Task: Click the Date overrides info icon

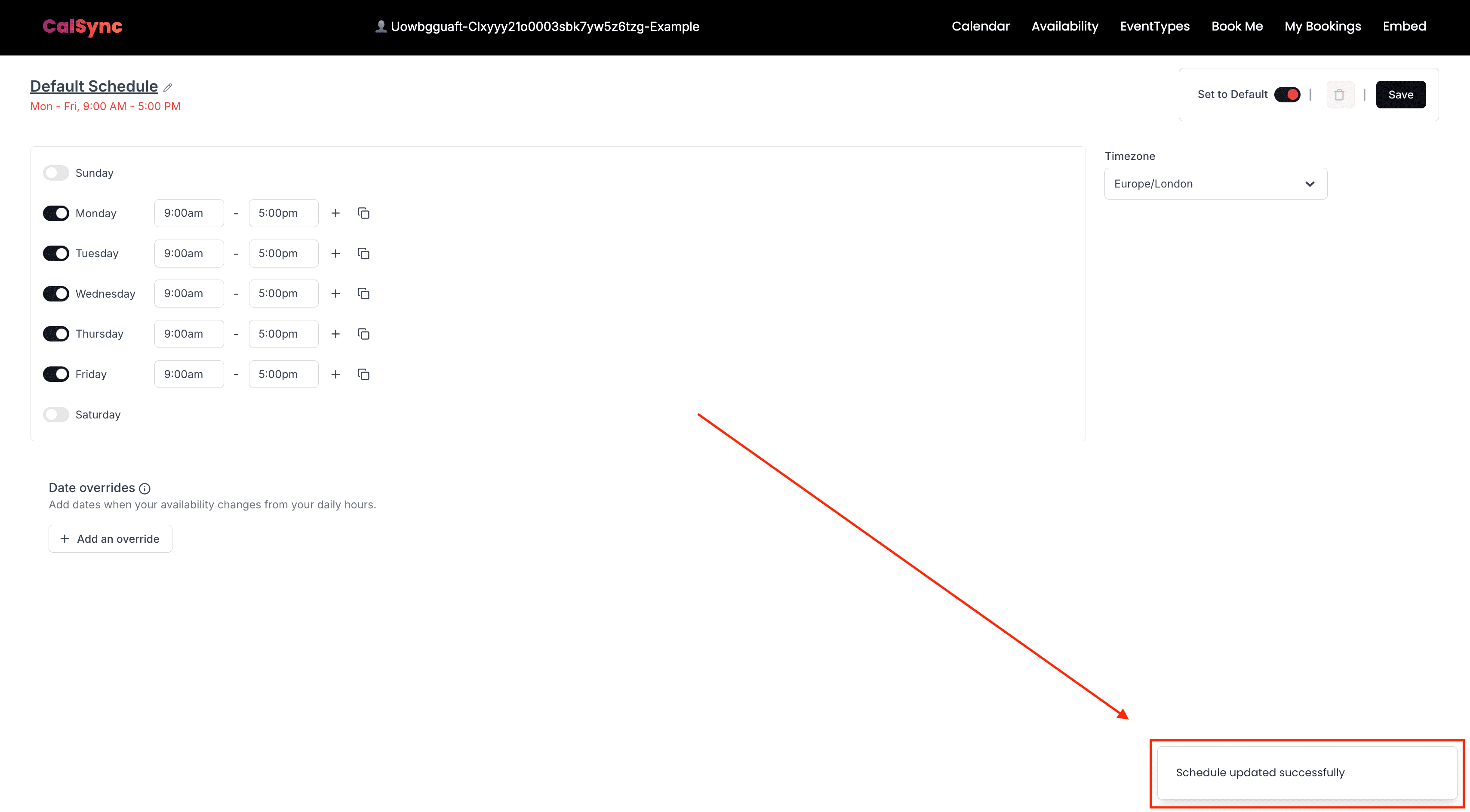Action: click(145, 489)
